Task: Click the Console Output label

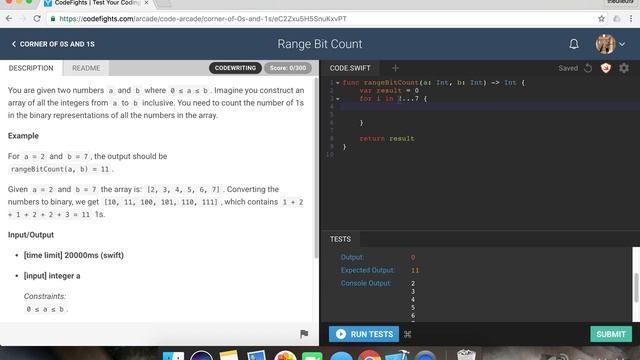Action: [x=366, y=283]
